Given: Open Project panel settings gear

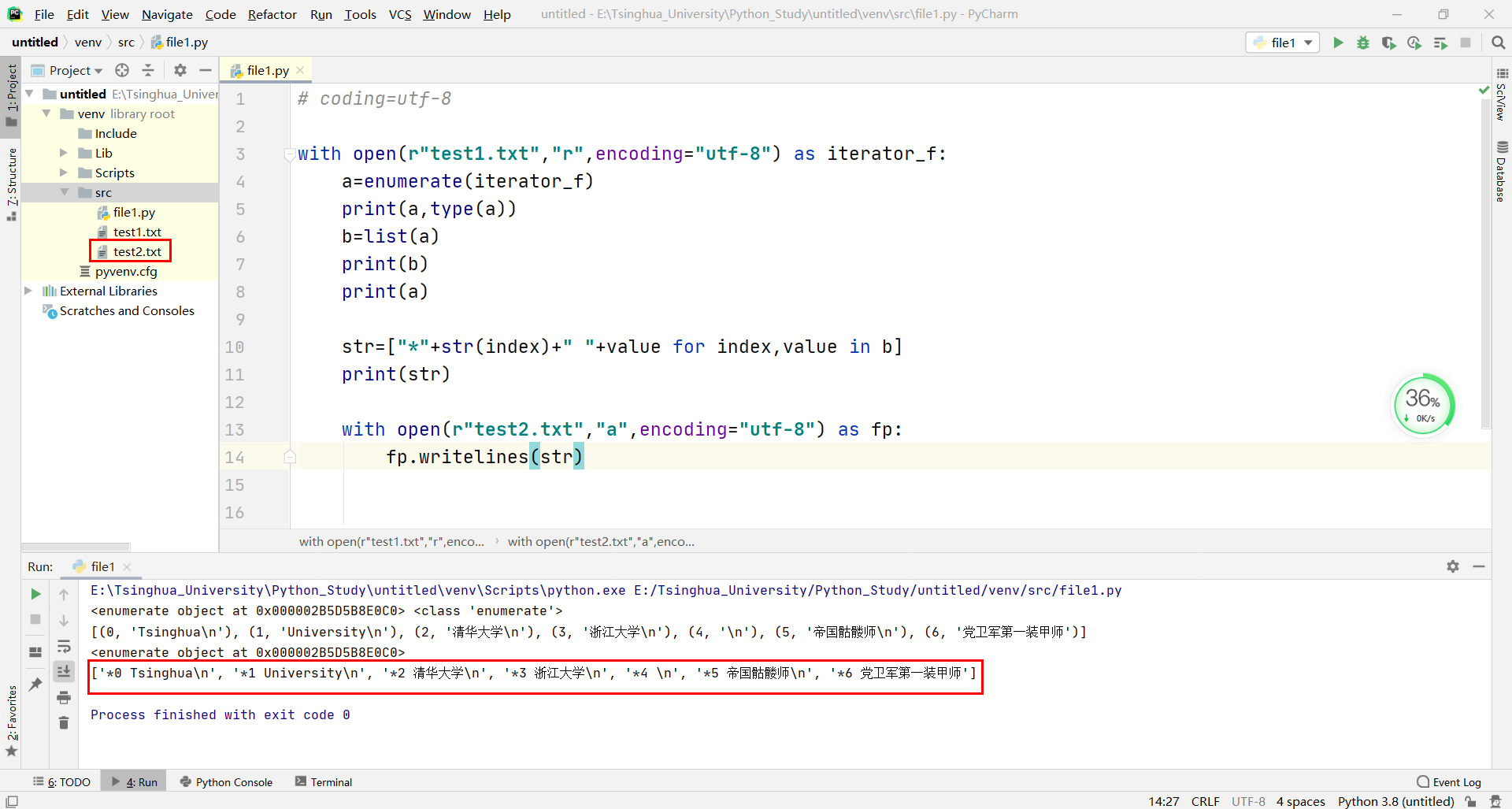Looking at the screenshot, I should 180,70.
